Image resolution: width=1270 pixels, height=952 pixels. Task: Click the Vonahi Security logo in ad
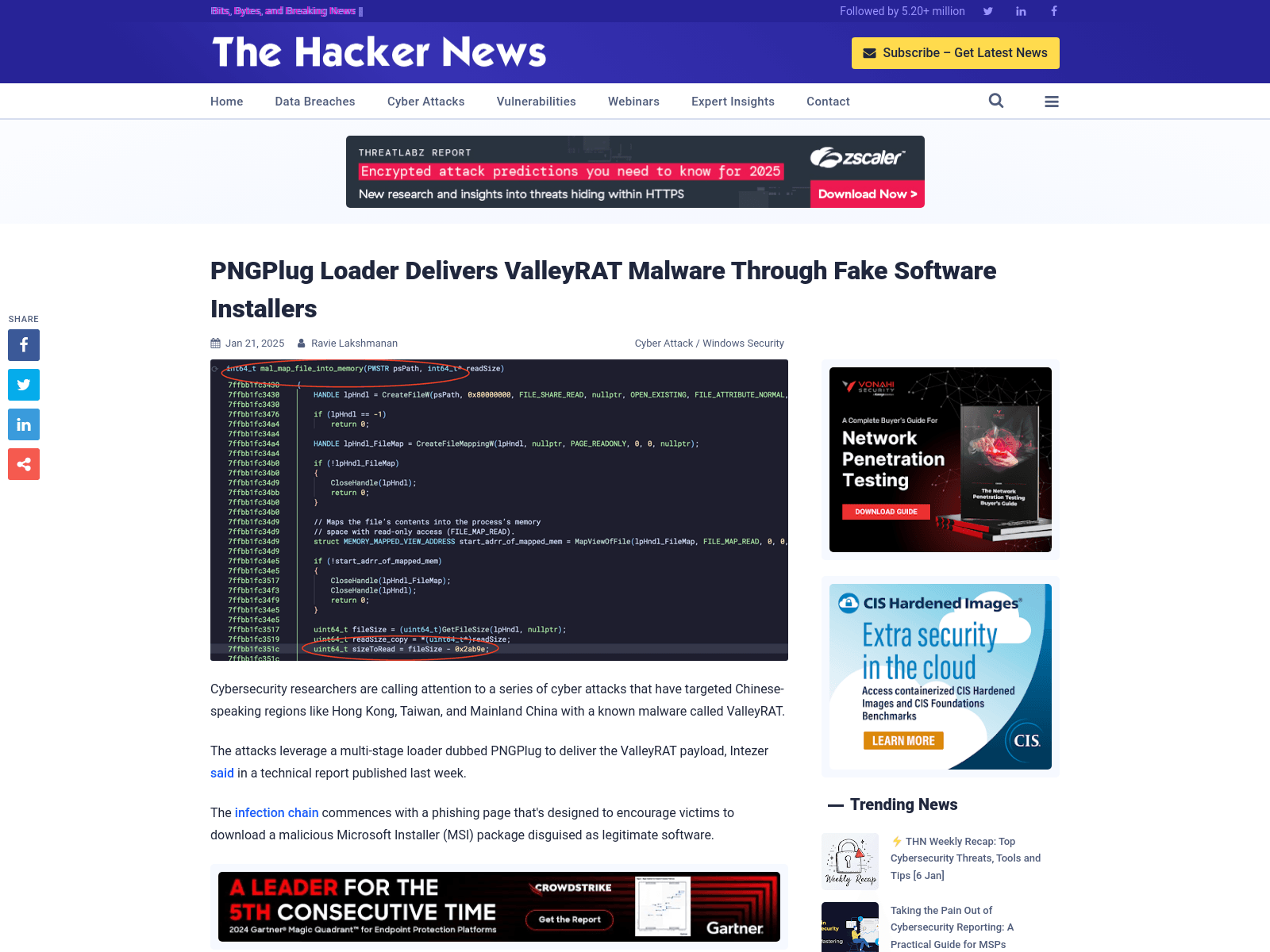[x=868, y=387]
